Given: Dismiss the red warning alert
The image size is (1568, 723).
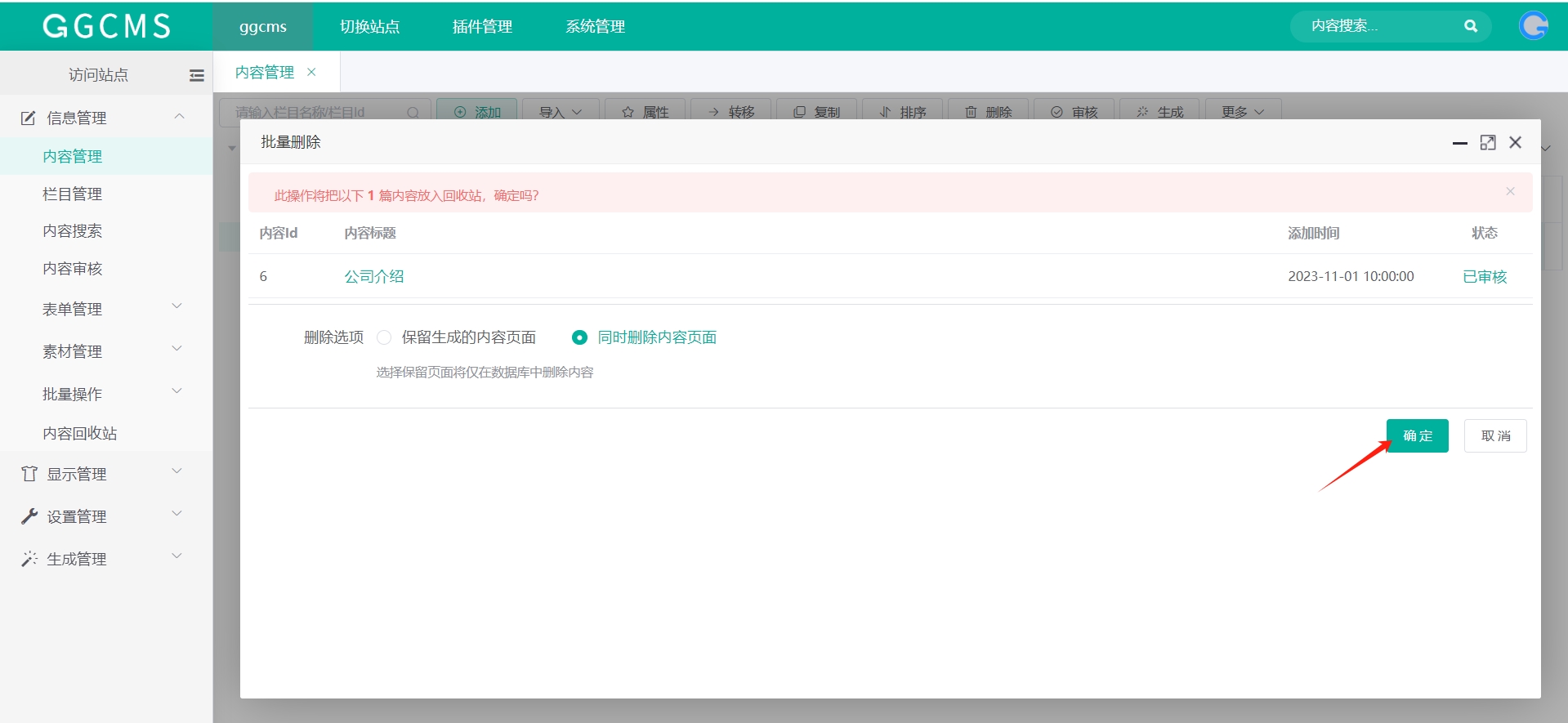Looking at the screenshot, I should pyautogui.click(x=1510, y=191).
